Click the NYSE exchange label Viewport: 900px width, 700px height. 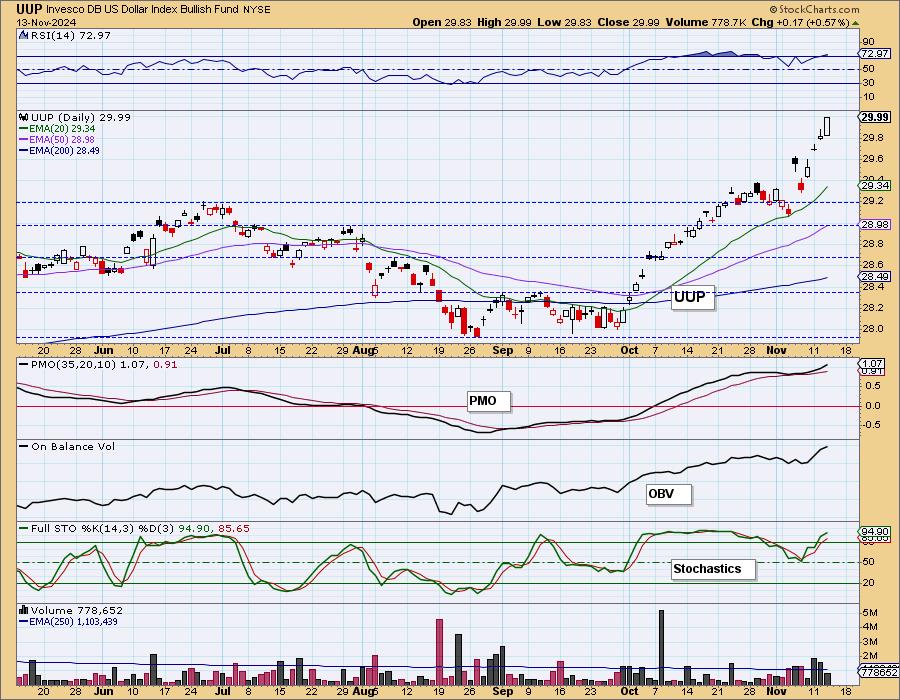click(256, 10)
